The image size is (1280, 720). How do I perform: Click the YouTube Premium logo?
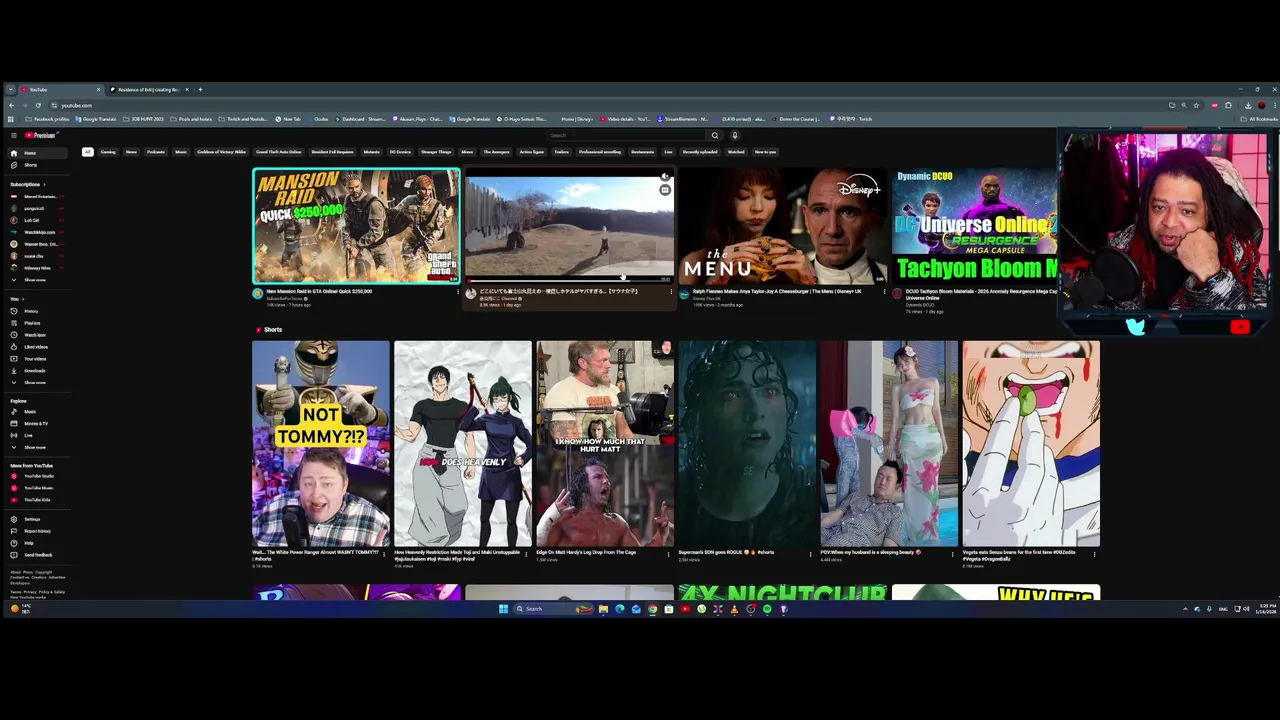pyautogui.click(x=41, y=135)
